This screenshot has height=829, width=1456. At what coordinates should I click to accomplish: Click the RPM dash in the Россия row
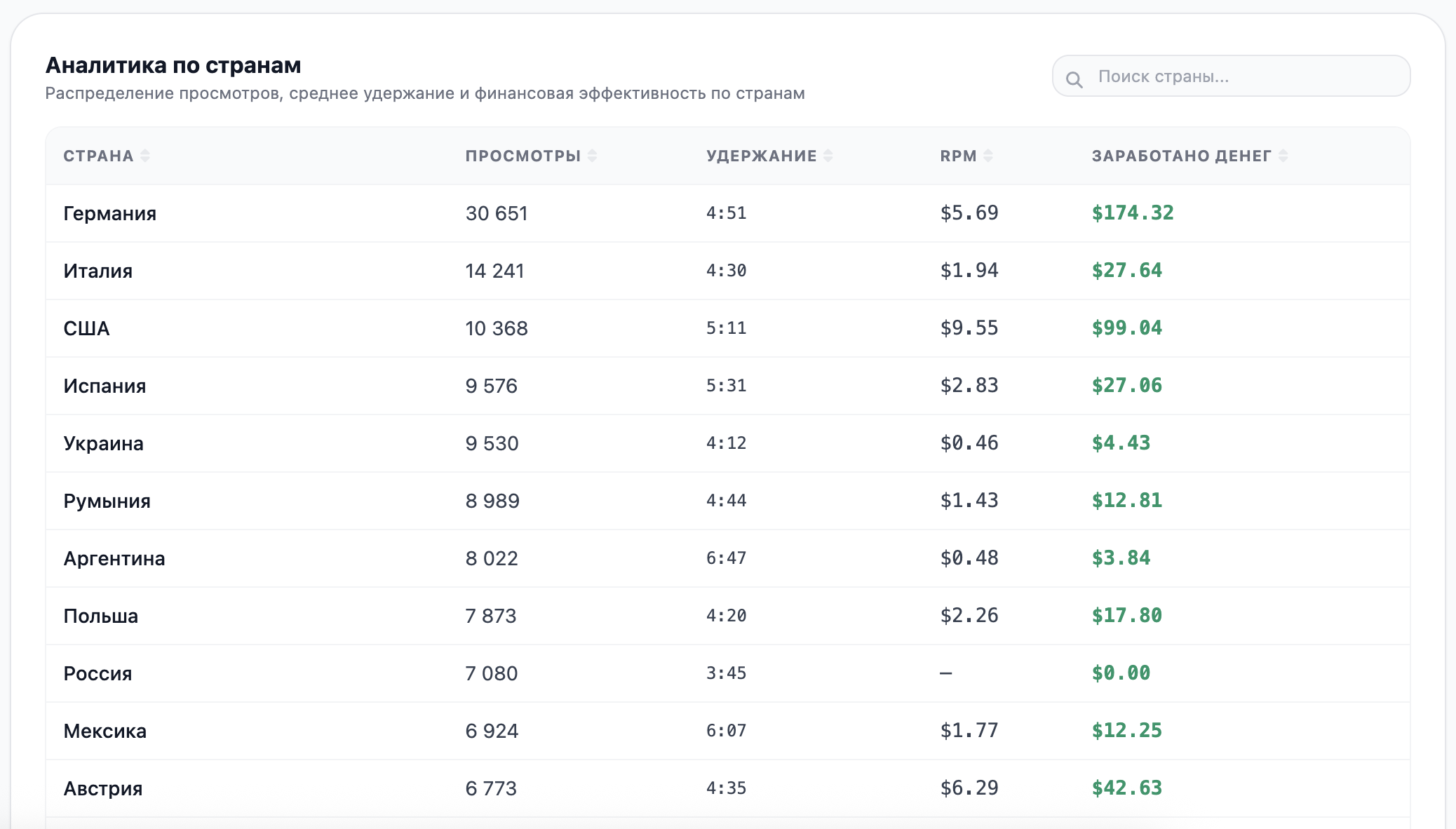pyautogui.click(x=946, y=673)
